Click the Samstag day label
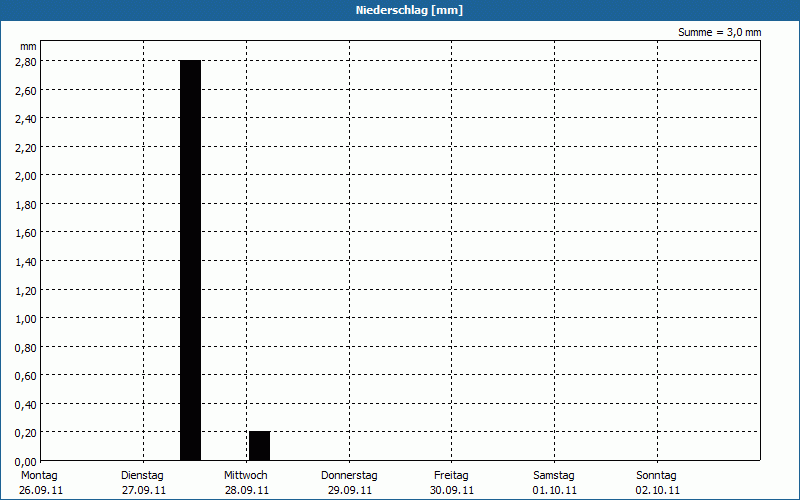 click(x=554, y=476)
